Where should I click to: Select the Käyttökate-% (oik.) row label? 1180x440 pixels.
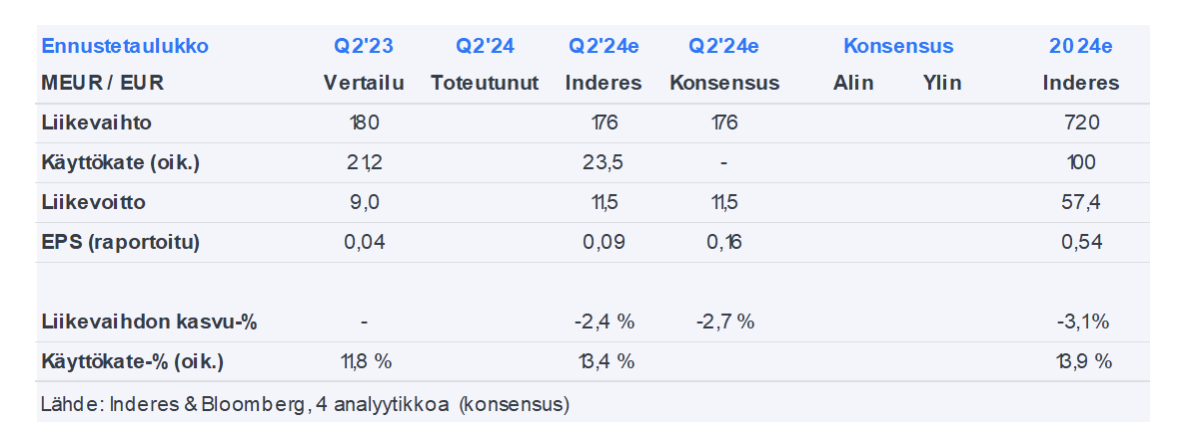133,361
